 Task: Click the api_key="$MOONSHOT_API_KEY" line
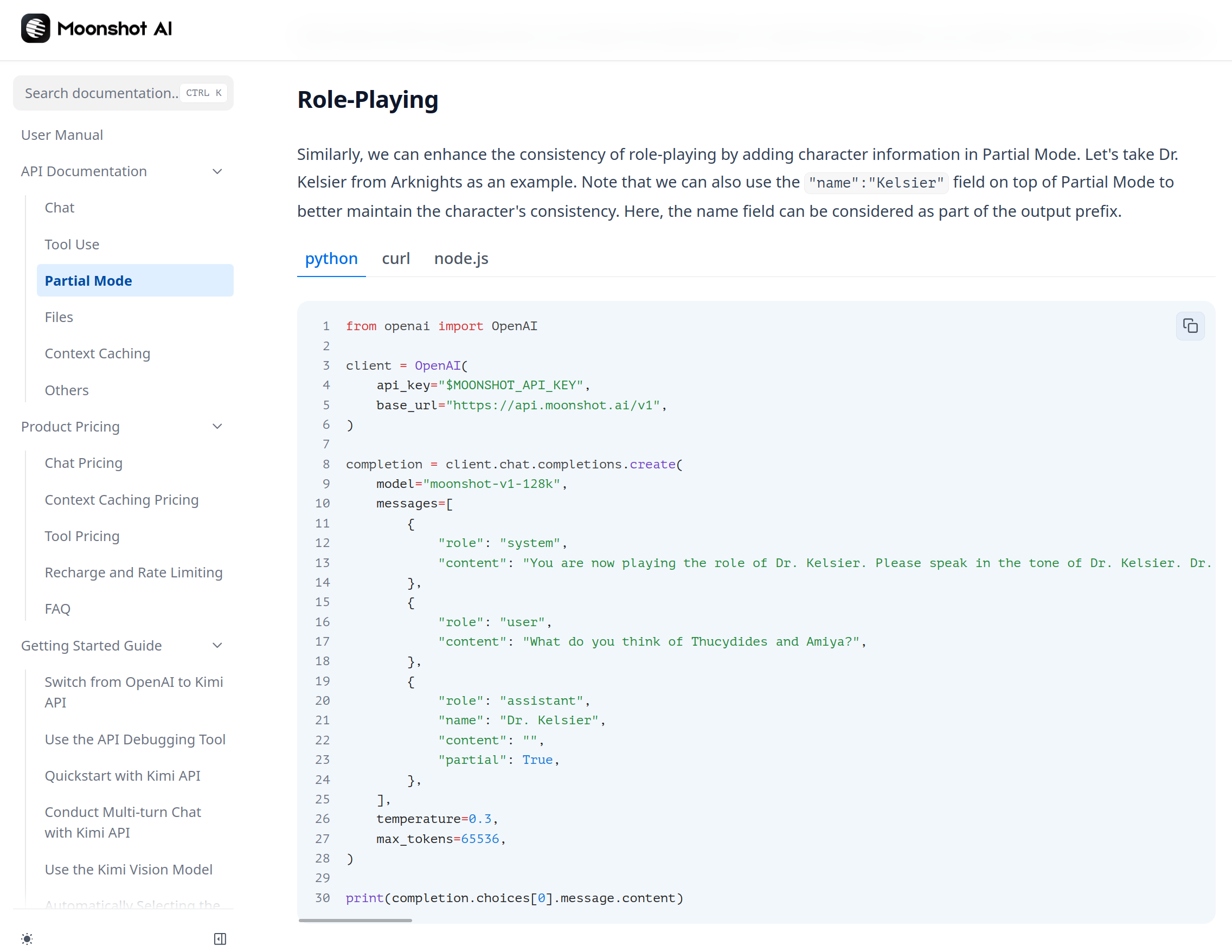[x=483, y=384]
